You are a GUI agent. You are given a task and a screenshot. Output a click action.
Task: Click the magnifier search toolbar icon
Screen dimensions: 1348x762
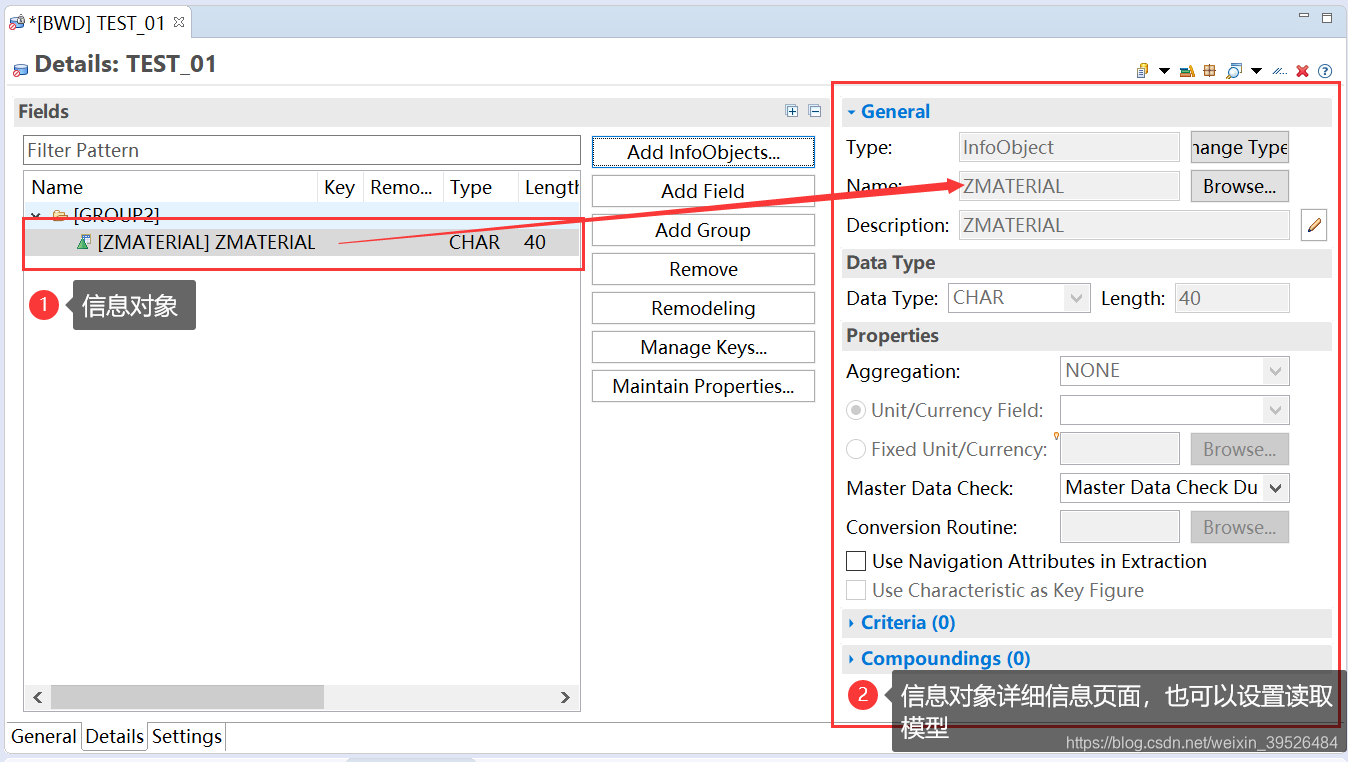point(1234,71)
